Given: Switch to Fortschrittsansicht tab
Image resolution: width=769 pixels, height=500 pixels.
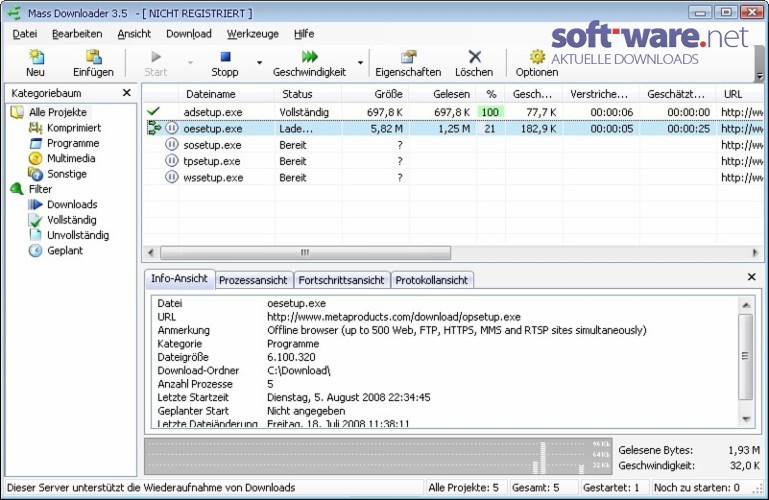Looking at the screenshot, I should pyautogui.click(x=341, y=280).
